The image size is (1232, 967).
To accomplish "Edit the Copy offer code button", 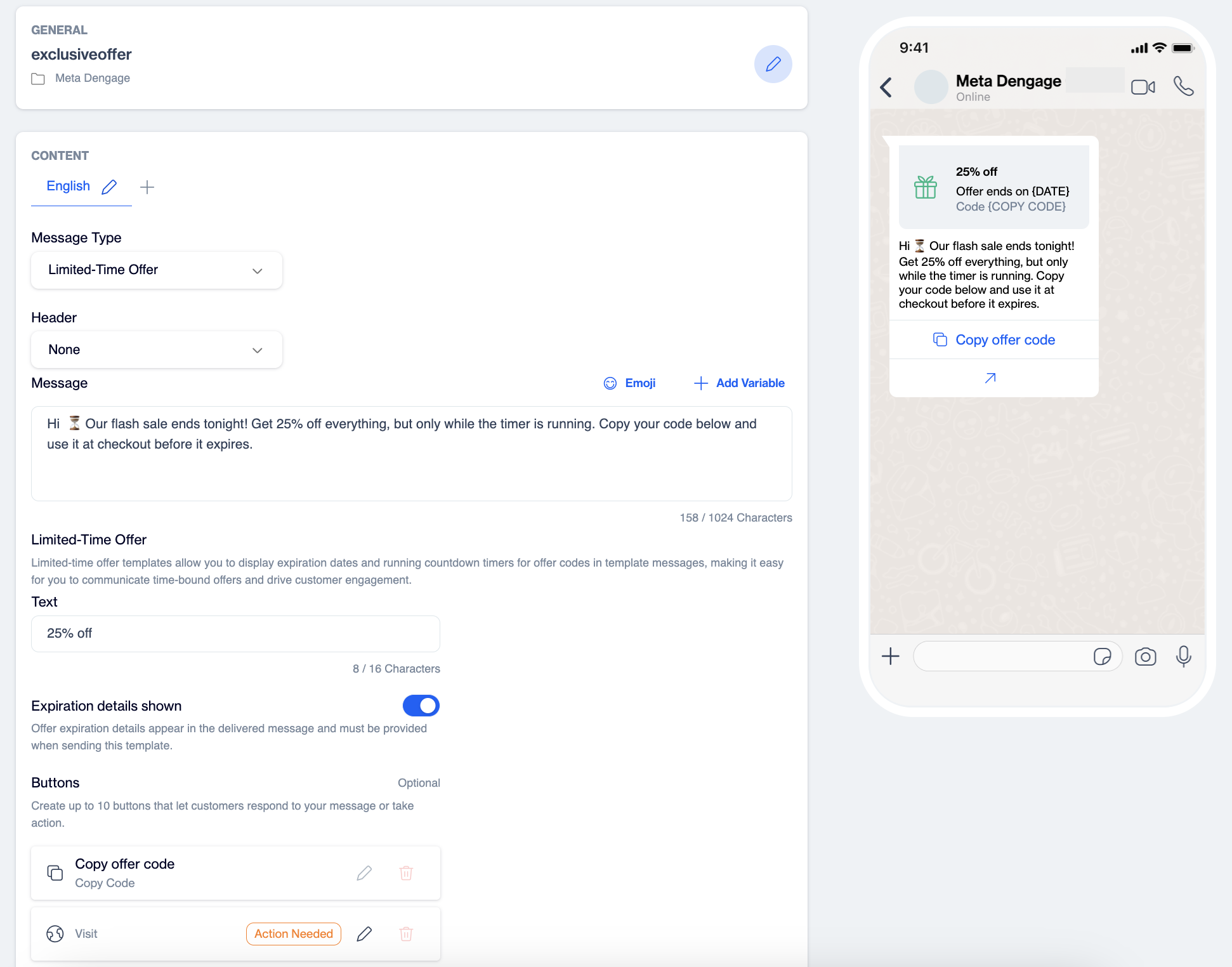I will (x=364, y=873).
